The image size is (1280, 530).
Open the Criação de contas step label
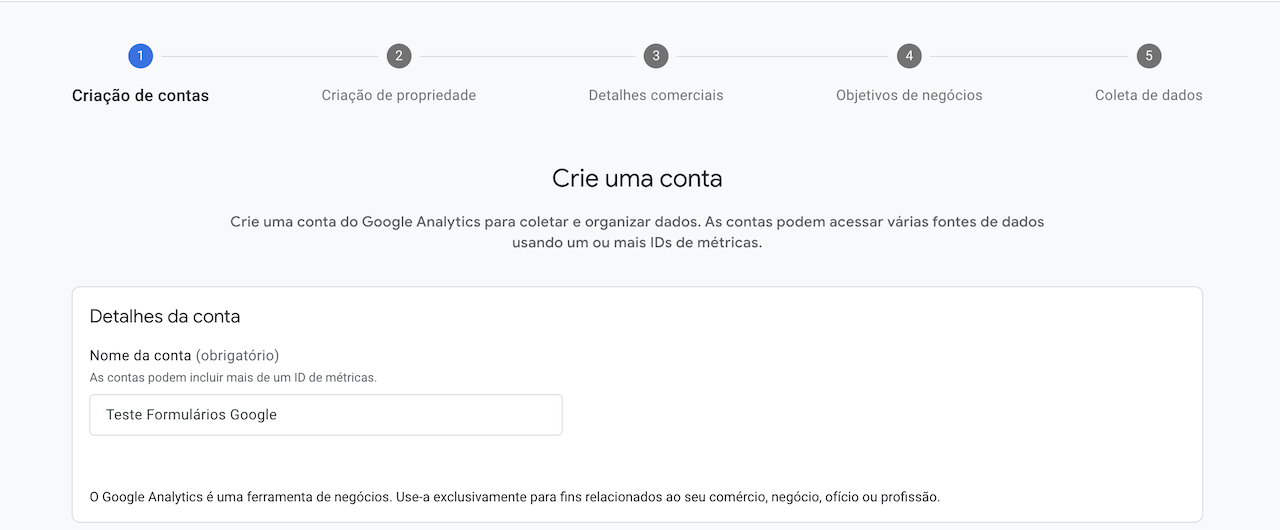(141, 96)
